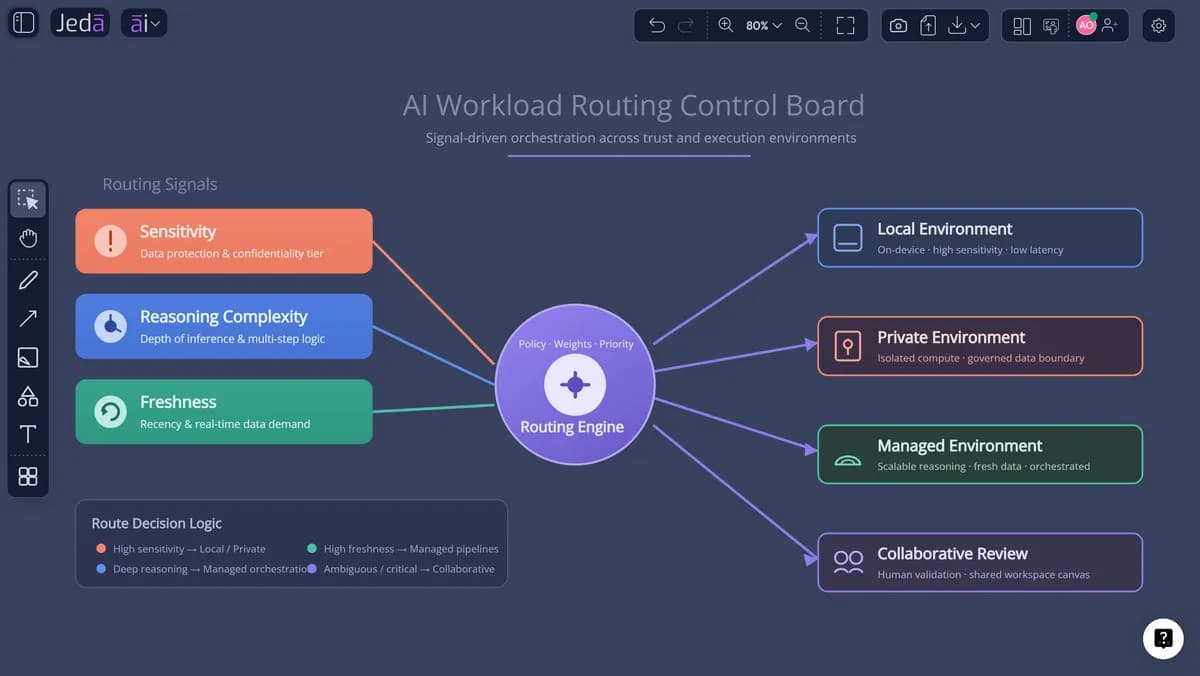Click the Routing Engine circle node
The height and width of the screenshot is (676, 1200).
click(574, 385)
